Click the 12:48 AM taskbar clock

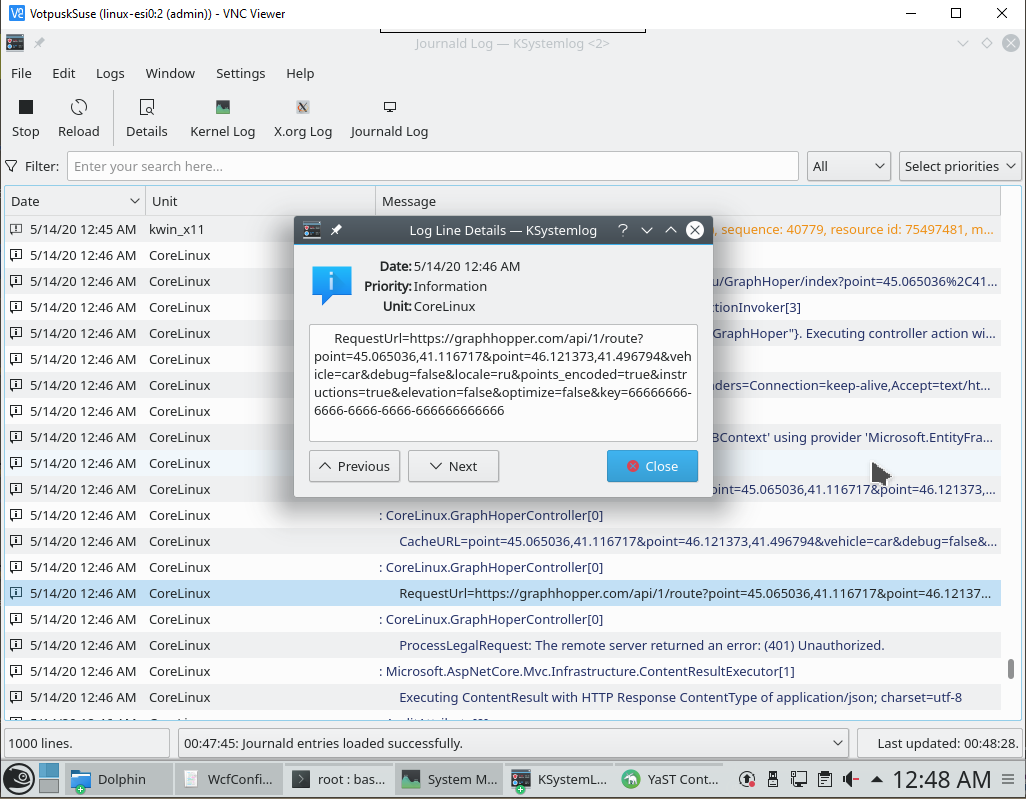(941, 779)
